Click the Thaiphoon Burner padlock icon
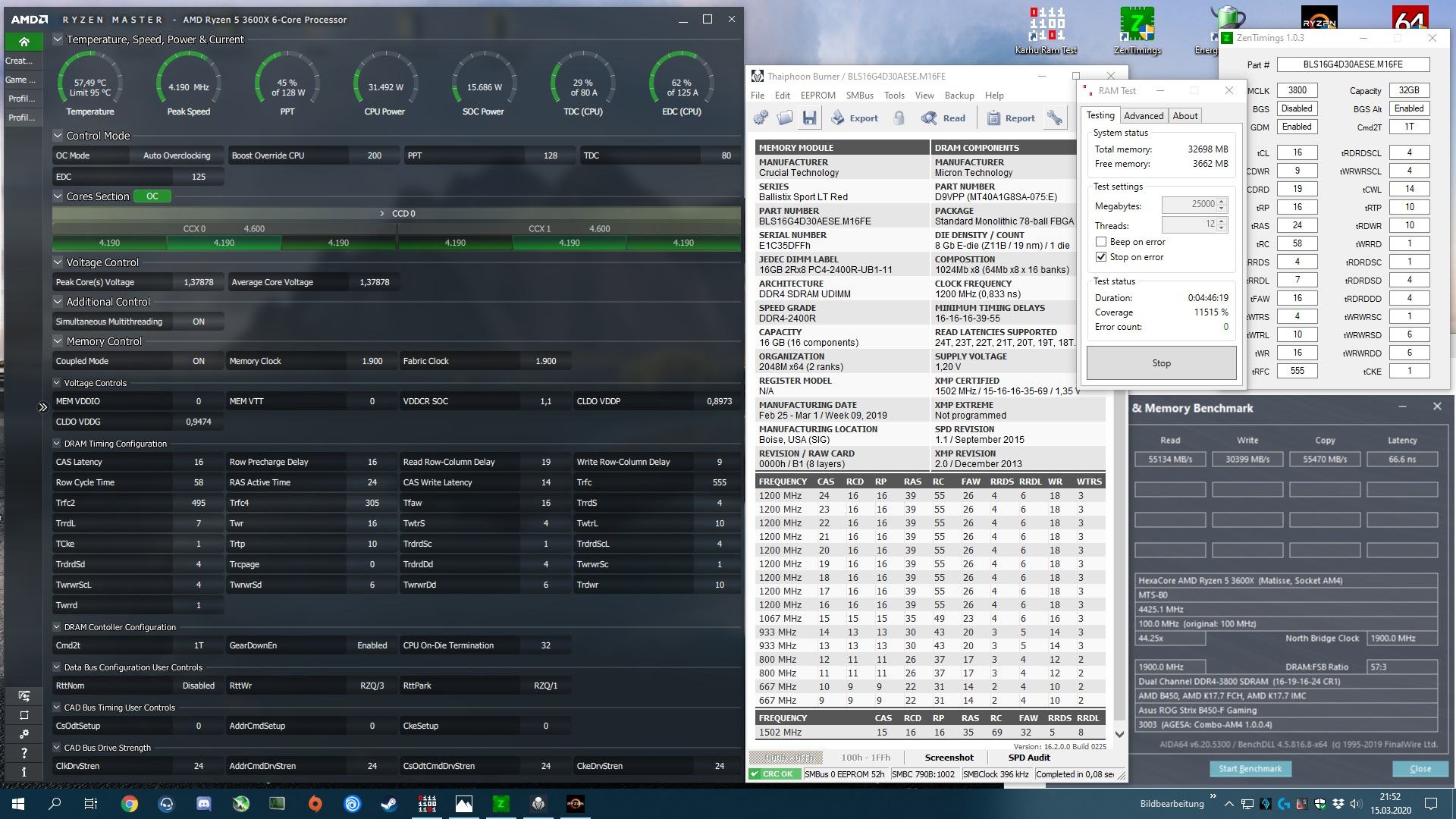Image resolution: width=1456 pixels, height=819 pixels. click(x=899, y=118)
